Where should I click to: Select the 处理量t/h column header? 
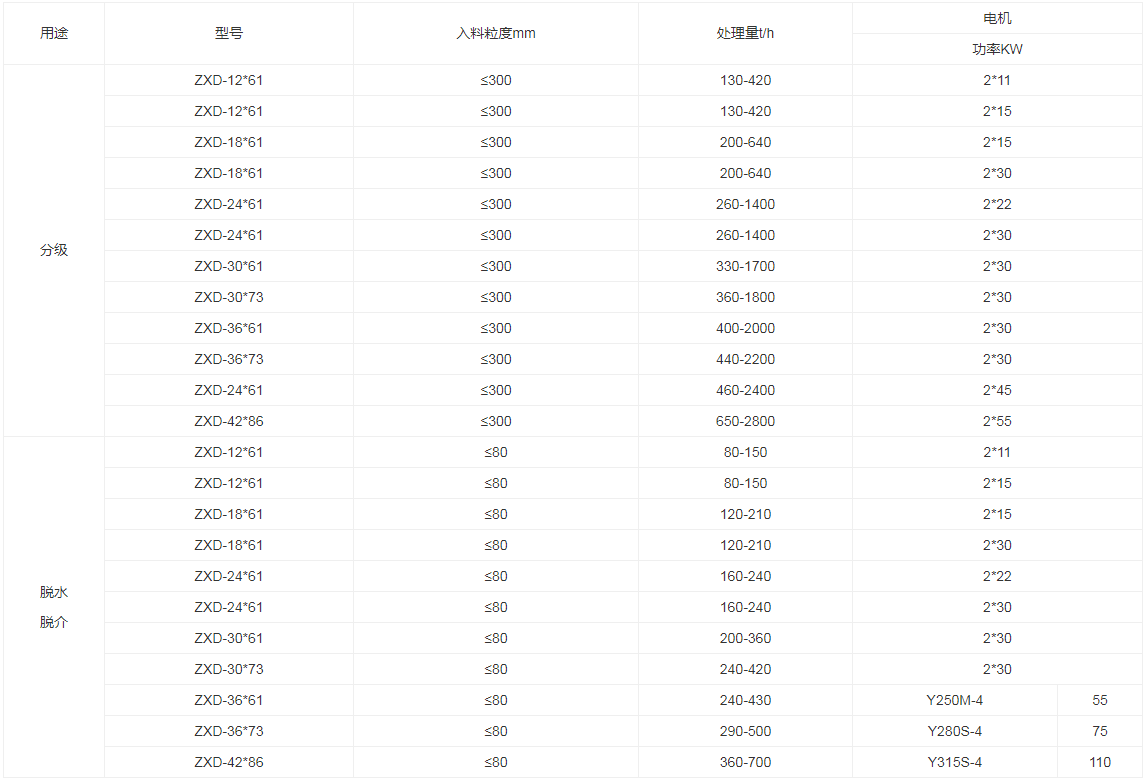point(745,33)
